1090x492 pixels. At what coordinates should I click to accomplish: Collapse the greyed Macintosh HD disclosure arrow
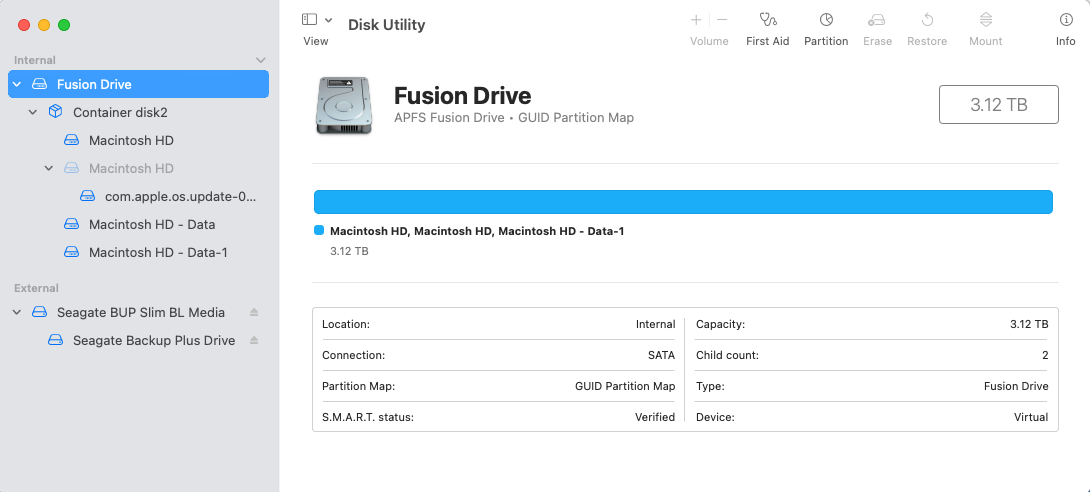point(49,168)
